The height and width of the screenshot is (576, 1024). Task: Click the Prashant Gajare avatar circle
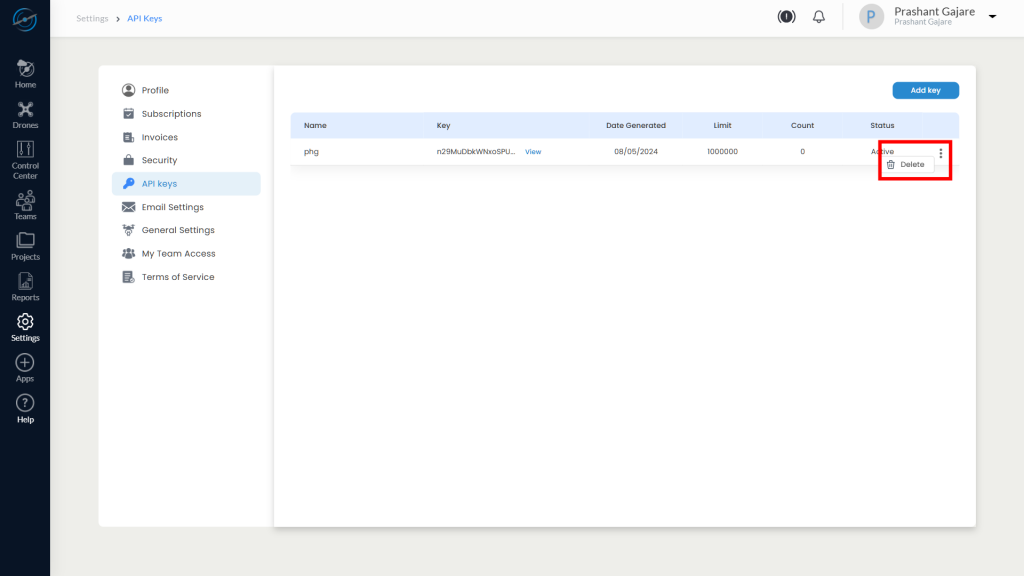(x=870, y=16)
